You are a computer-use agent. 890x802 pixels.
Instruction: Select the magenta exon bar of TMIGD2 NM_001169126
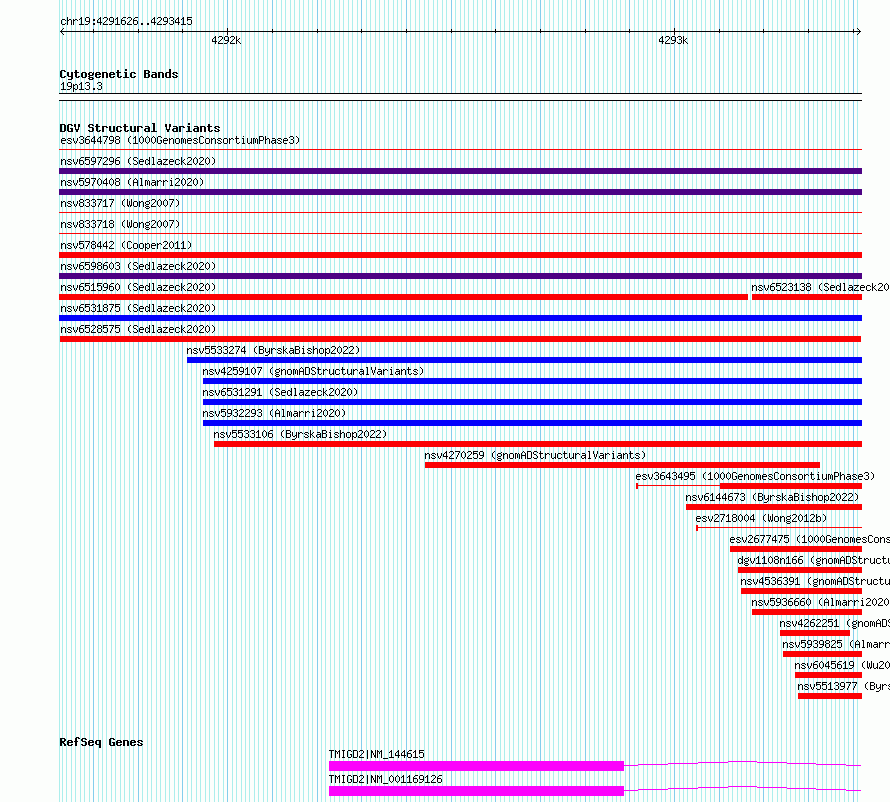[476, 791]
